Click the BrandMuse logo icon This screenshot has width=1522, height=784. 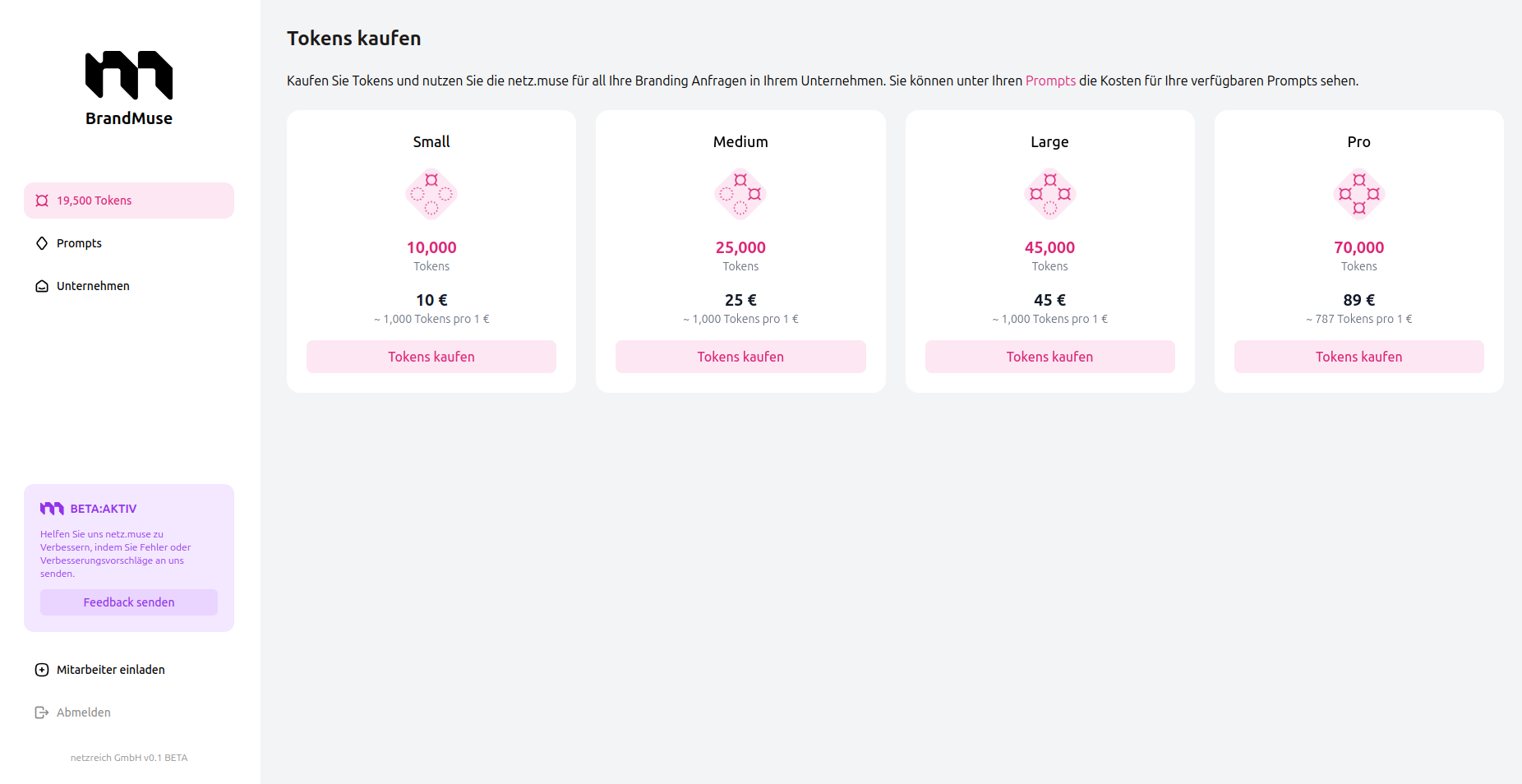tap(129, 75)
